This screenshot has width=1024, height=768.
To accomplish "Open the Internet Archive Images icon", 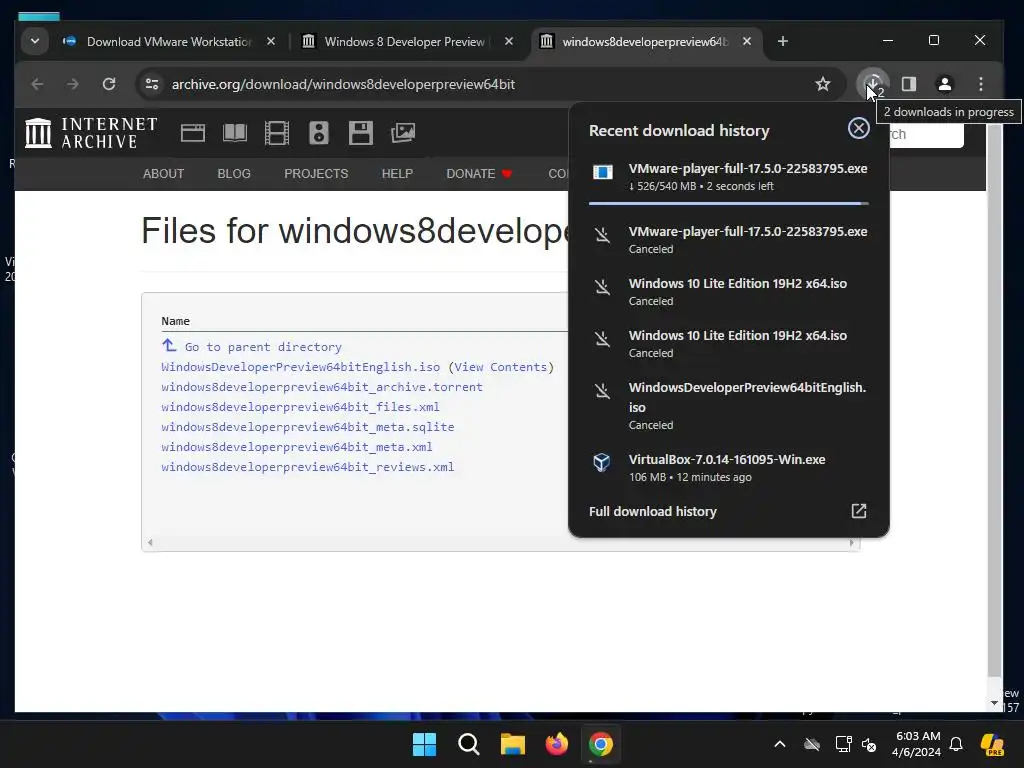I will (403, 133).
